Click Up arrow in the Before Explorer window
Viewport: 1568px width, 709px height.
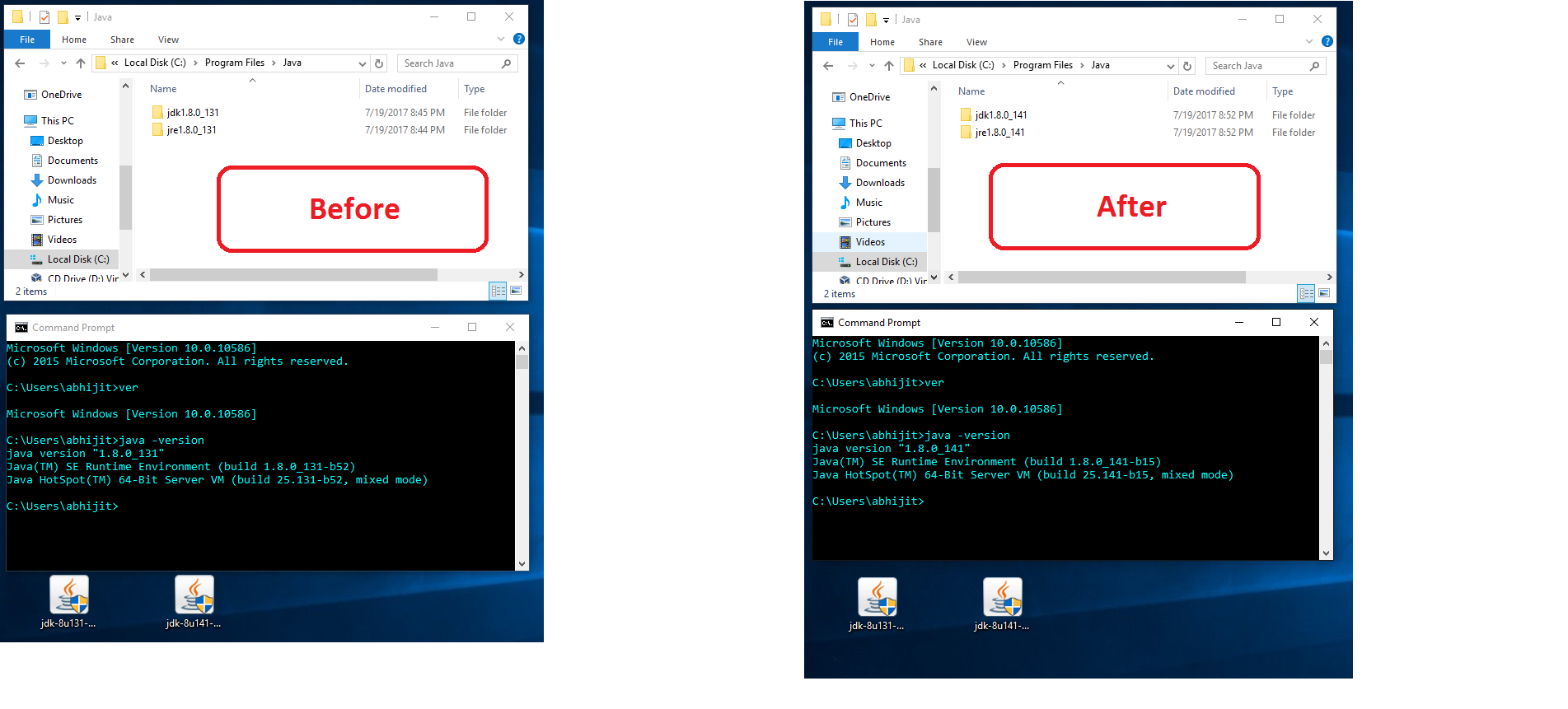tap(81, 63)
